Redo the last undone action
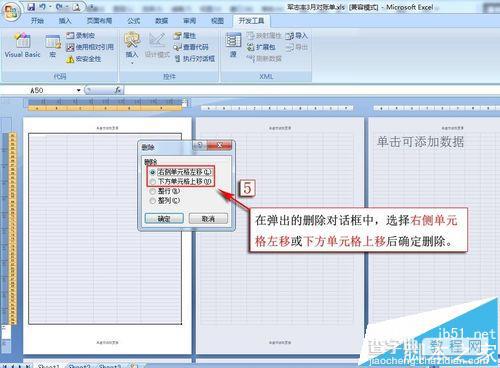 59,7
